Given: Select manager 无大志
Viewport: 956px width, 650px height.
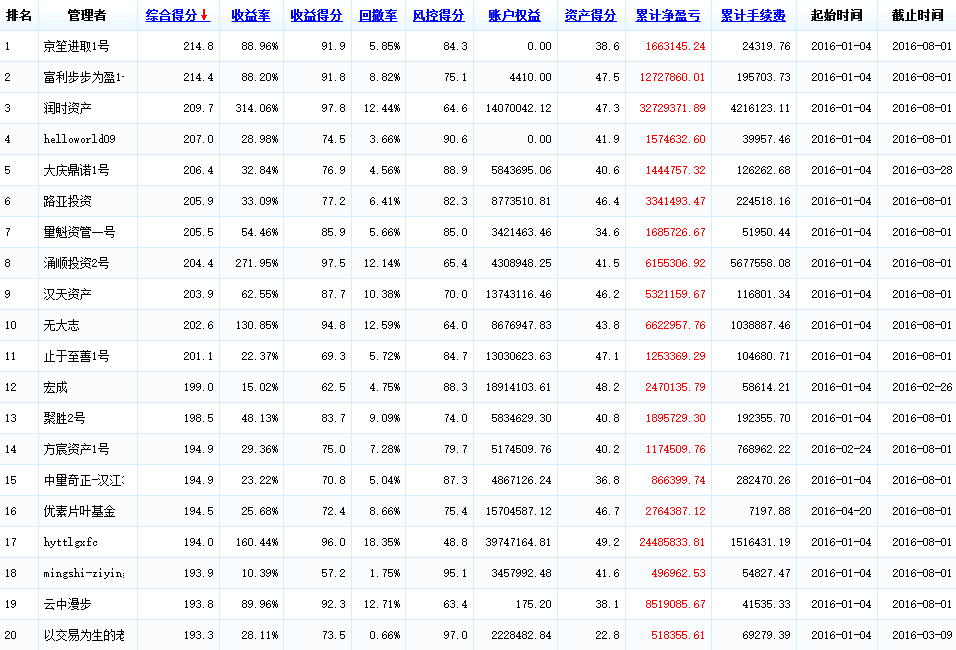Looking at the screenshot, I should coord(61,326).
